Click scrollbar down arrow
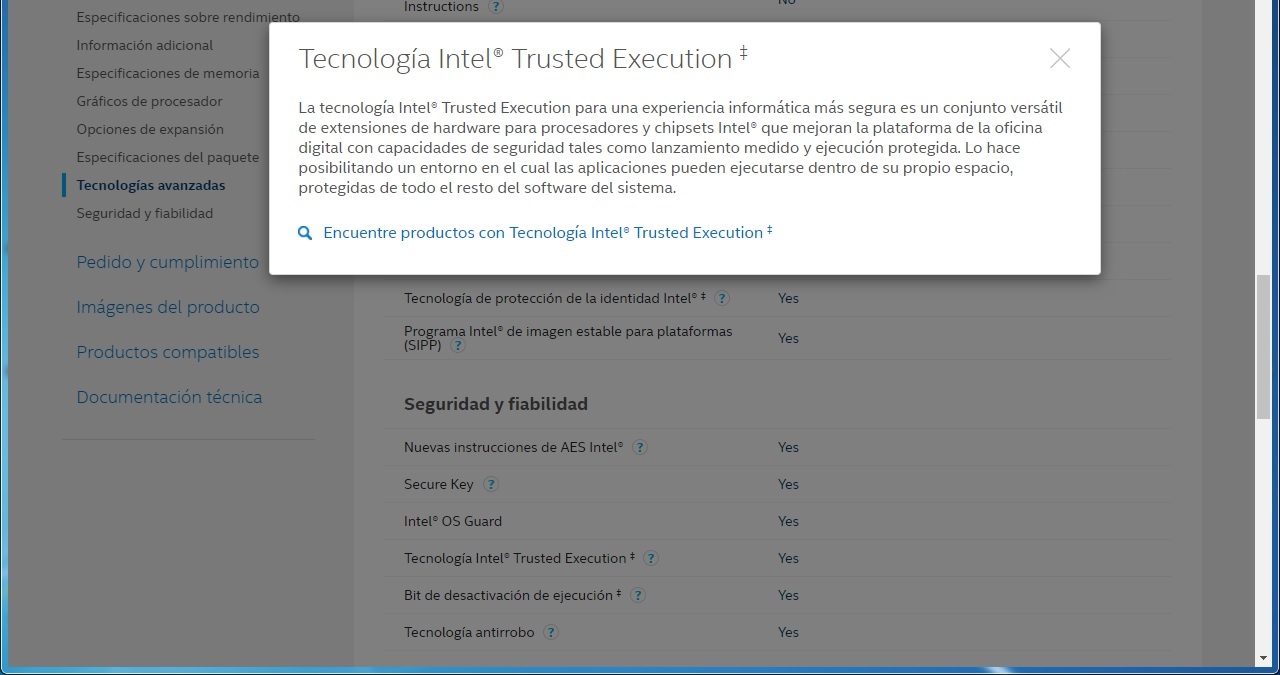 [1263, 658]
